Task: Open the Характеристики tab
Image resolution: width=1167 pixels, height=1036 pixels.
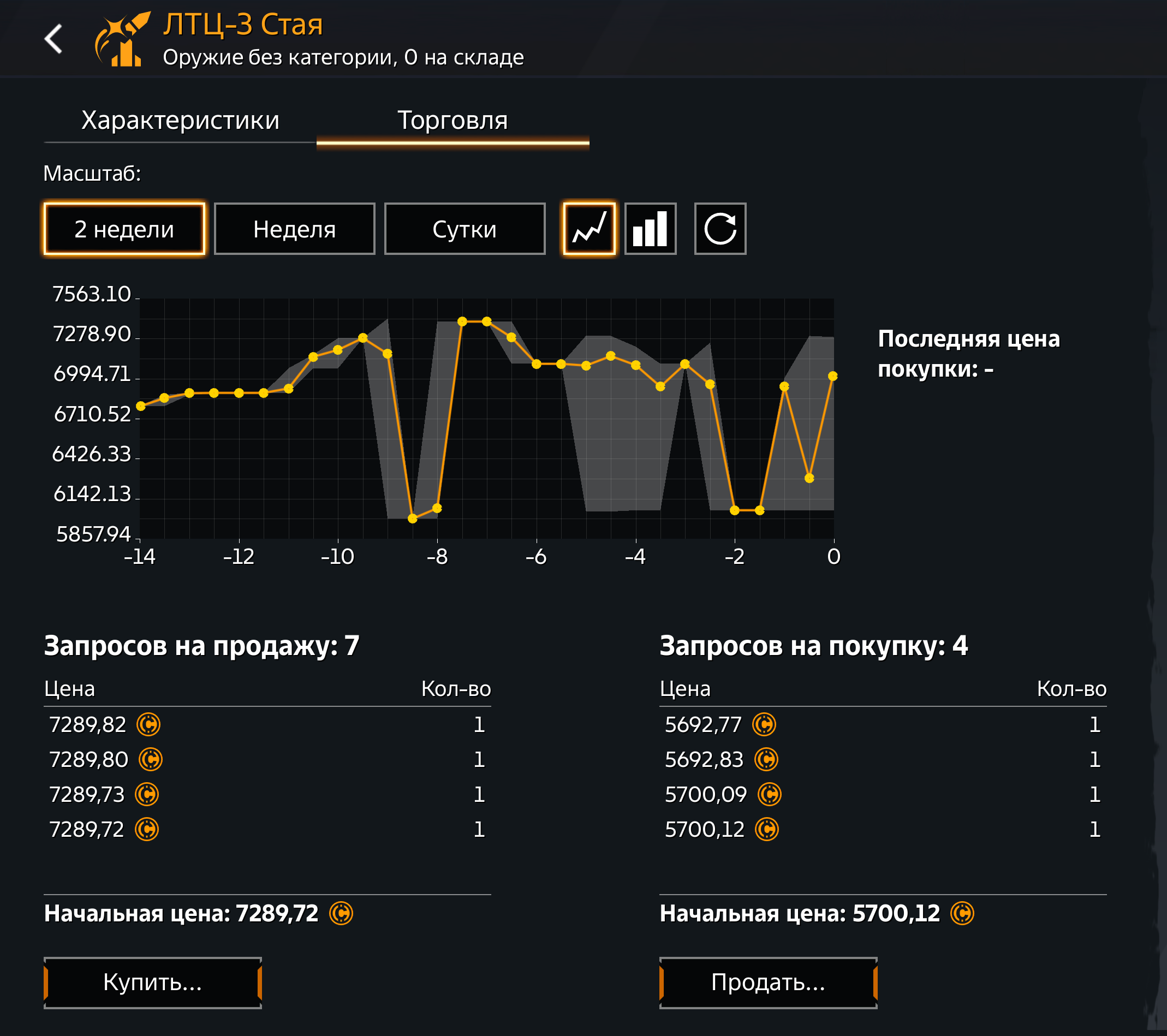Action: tap(180, 121)
